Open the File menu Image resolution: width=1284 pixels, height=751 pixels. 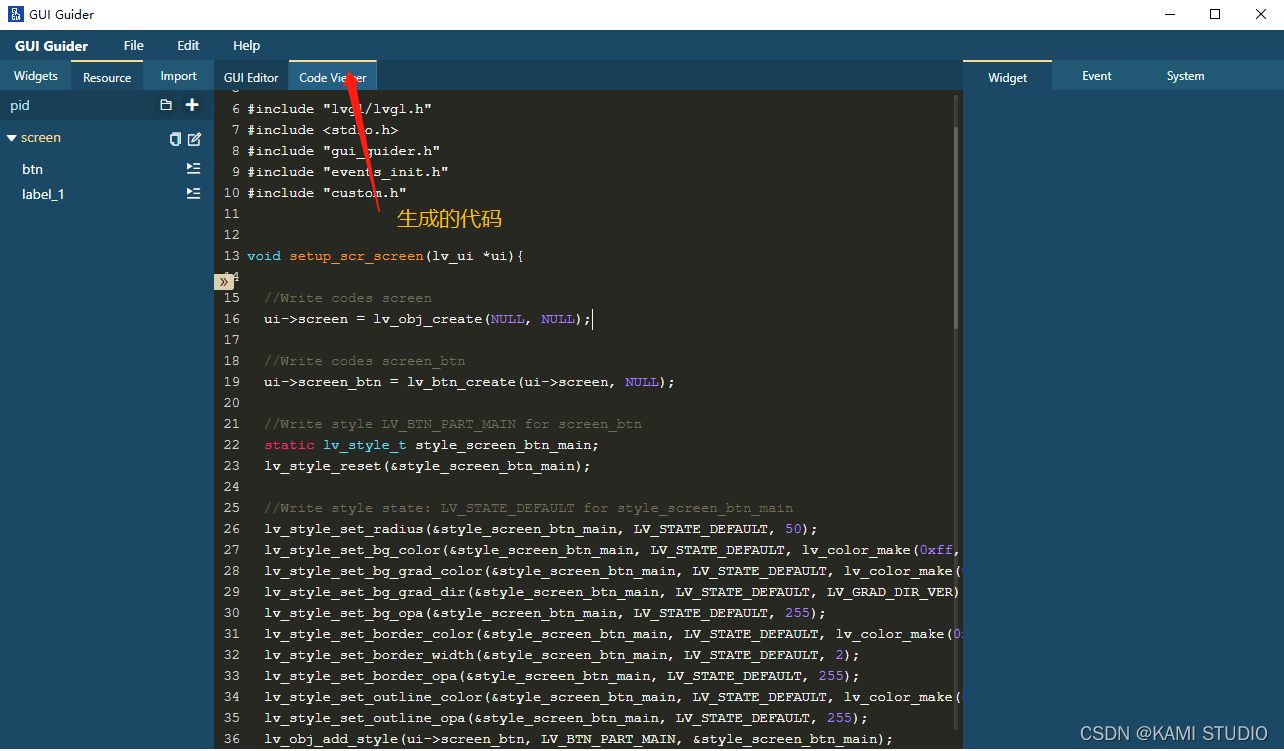134,46
